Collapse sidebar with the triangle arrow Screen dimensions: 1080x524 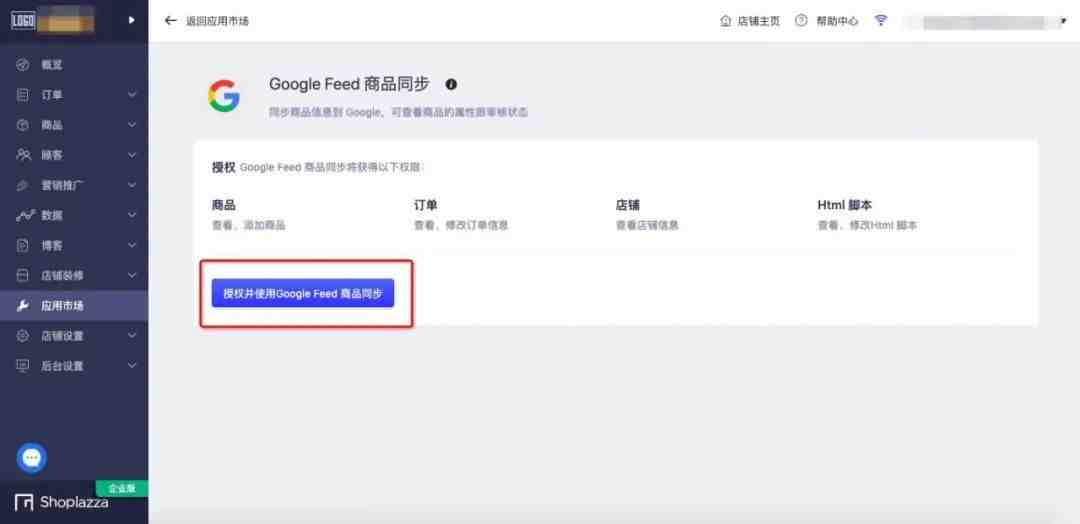pyautogui.click(x=132, y=21)
